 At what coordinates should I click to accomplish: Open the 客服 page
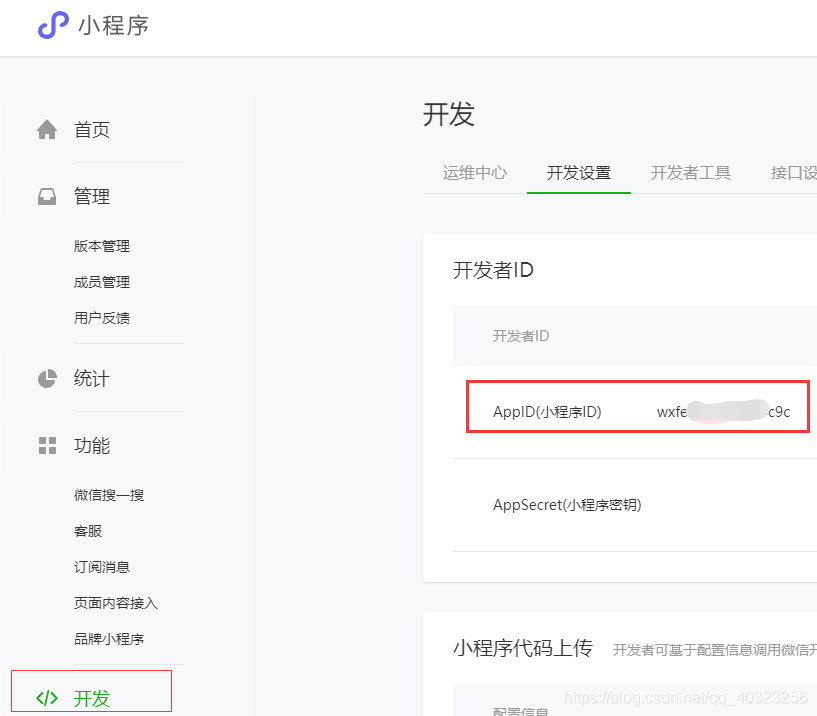[x=87, y=530]
